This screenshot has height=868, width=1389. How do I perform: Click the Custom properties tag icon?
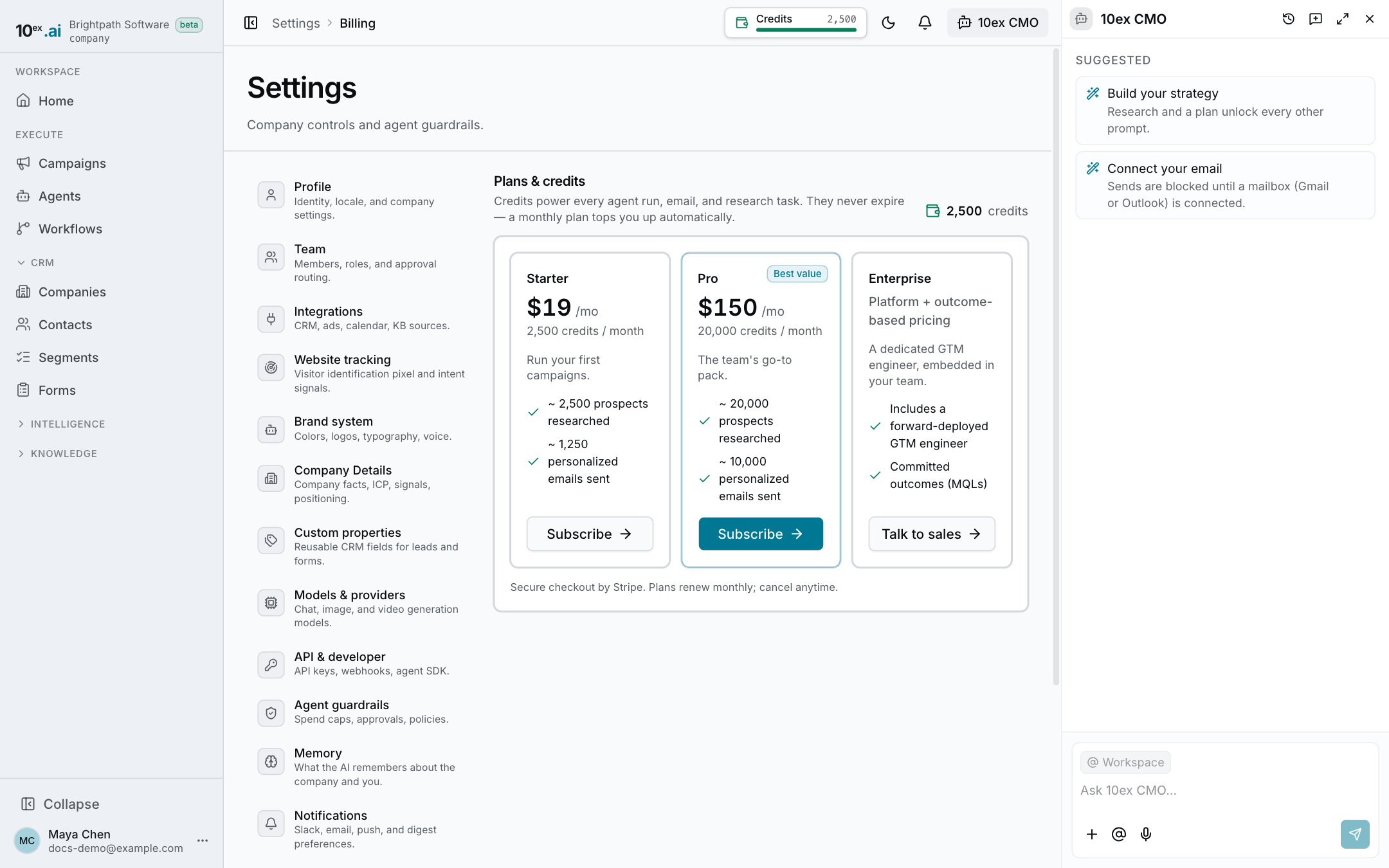271,541
